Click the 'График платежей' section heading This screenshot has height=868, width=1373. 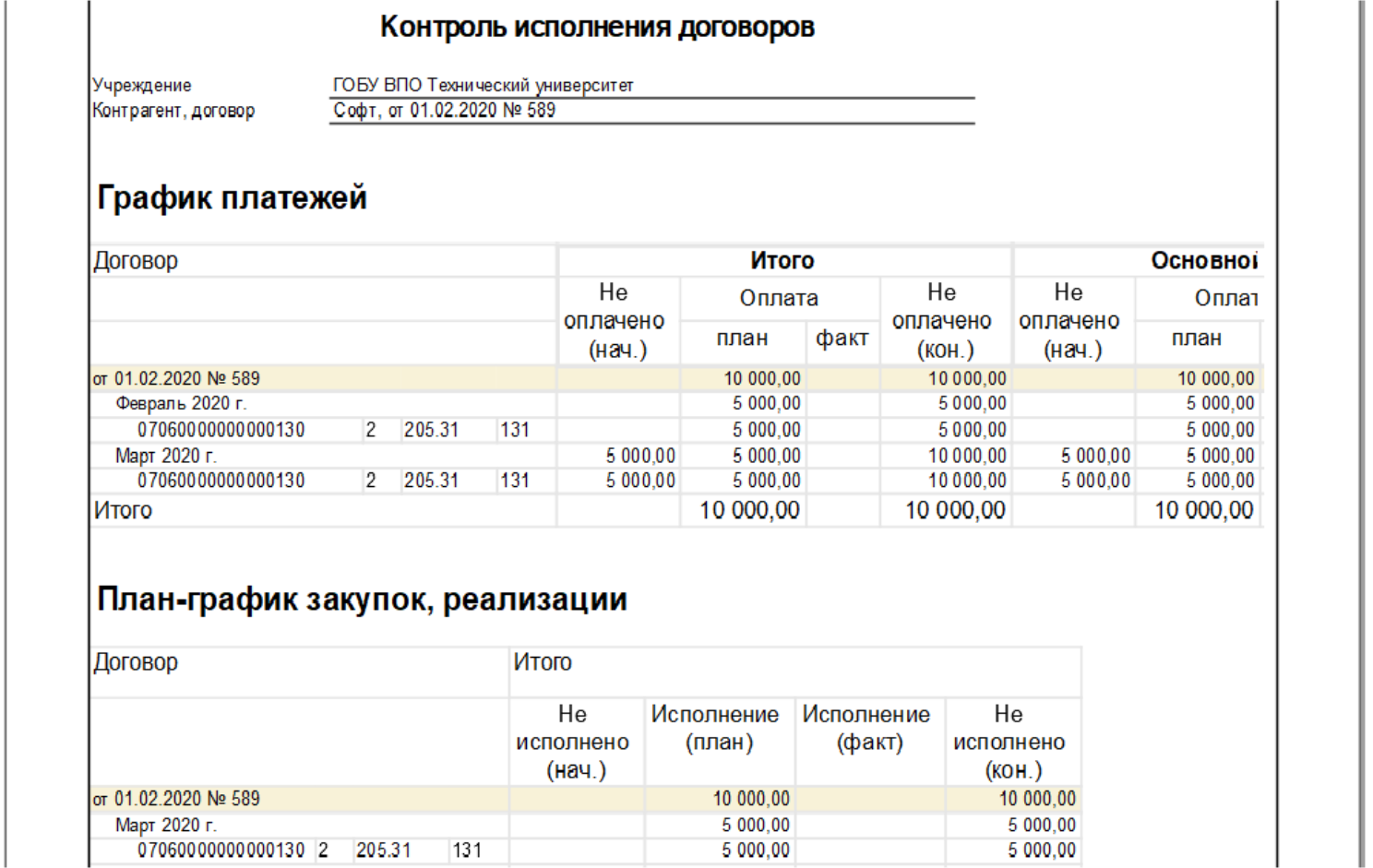pyautogui.click(x=232, y=197)
